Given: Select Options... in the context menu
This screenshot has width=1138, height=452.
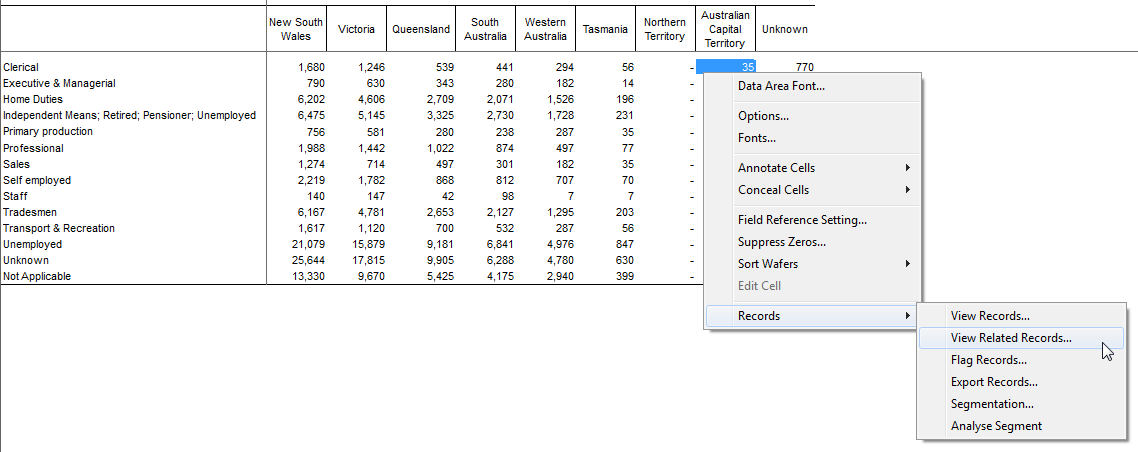Looking at the screenshot, I should click(763, 116).
